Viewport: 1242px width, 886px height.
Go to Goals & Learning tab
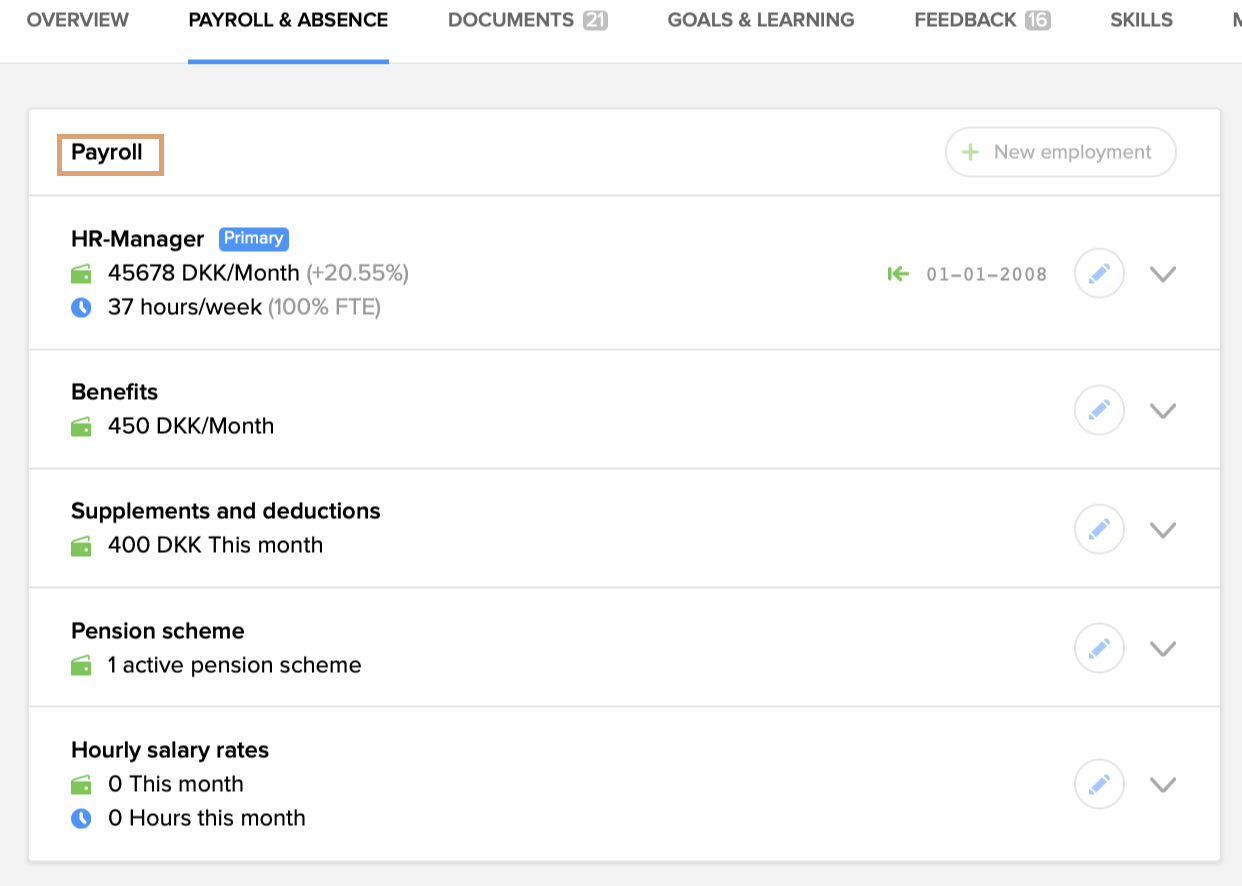[760, 20]
